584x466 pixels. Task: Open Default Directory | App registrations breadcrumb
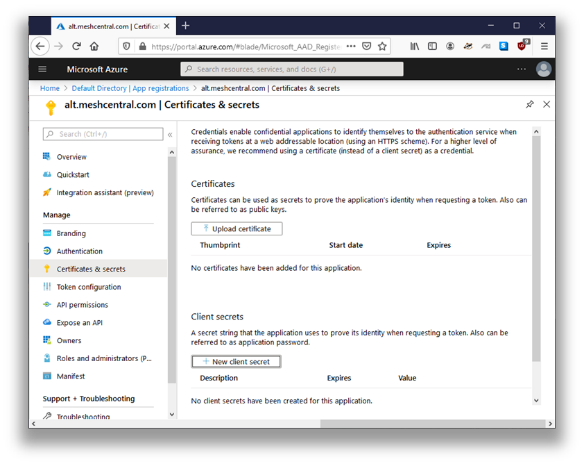(130, 88)
